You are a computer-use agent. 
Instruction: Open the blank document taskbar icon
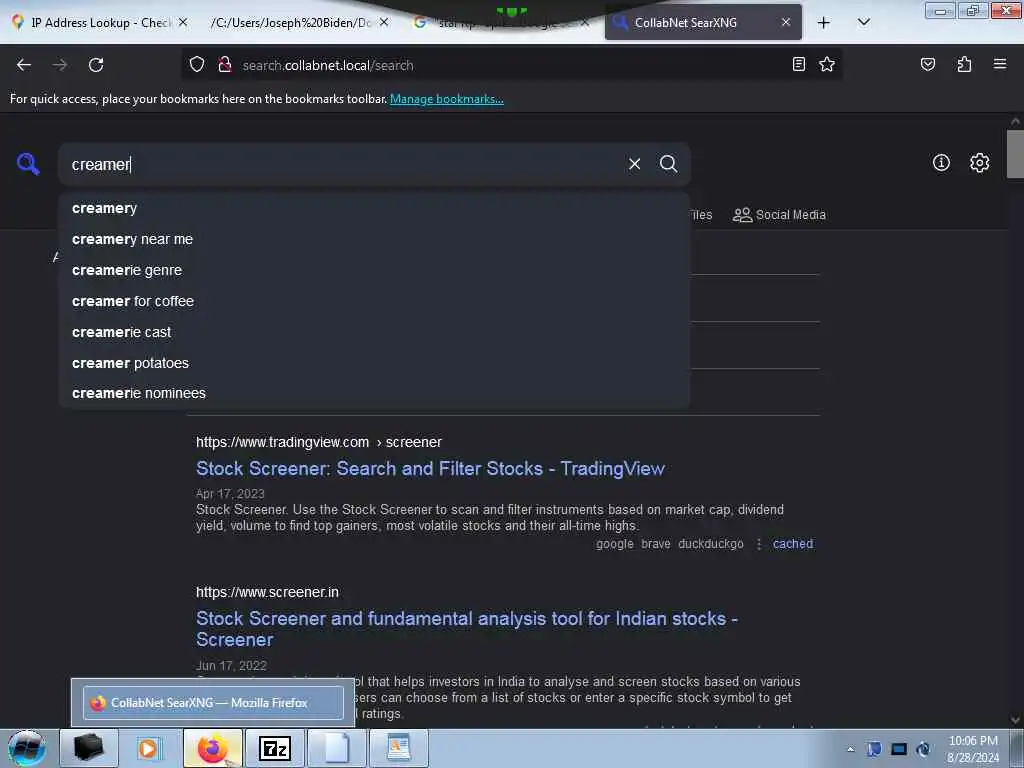(x=337, y=748)
